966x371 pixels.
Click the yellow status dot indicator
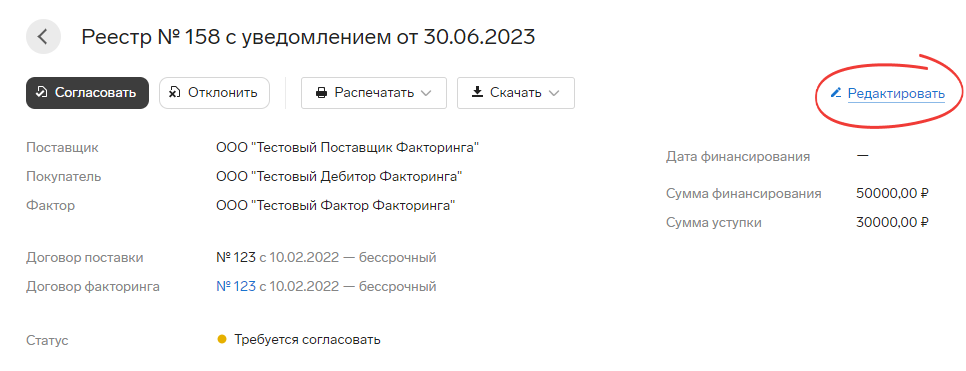tap(222, 340)
